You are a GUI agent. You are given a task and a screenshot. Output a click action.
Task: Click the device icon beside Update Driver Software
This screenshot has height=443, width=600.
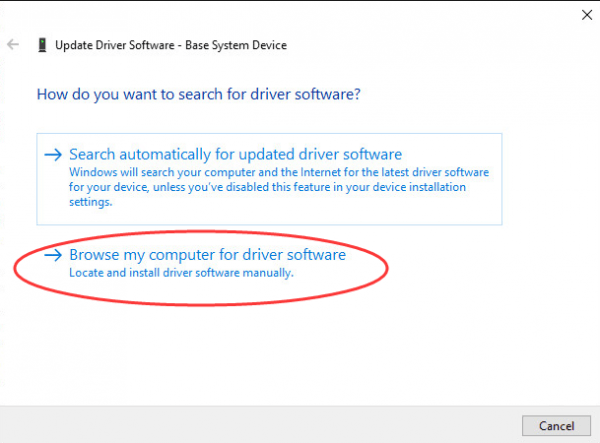pyautogui.click(x=41, y=45)
